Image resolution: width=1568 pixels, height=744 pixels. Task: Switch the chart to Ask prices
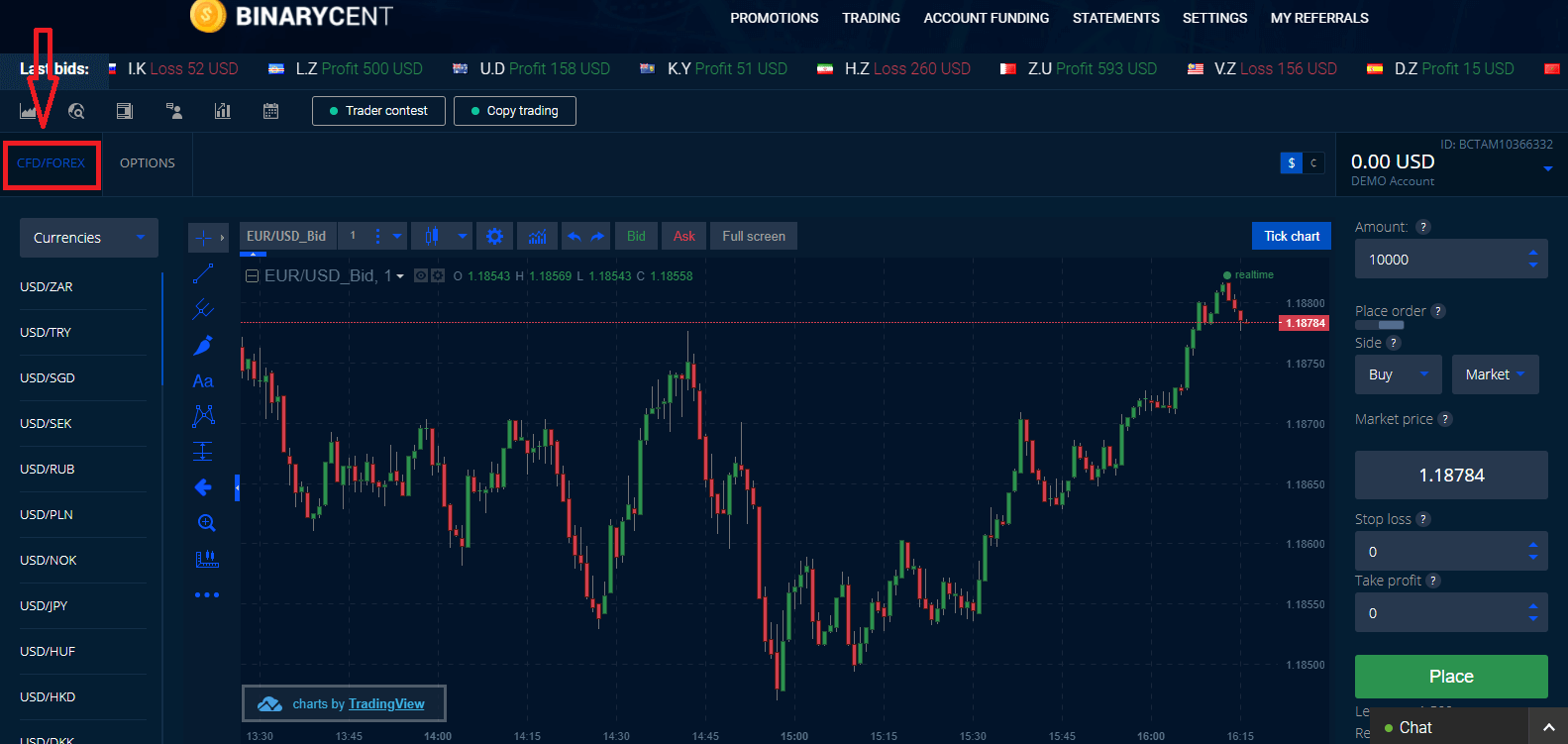pyautogui.click(x=684, y=236)
